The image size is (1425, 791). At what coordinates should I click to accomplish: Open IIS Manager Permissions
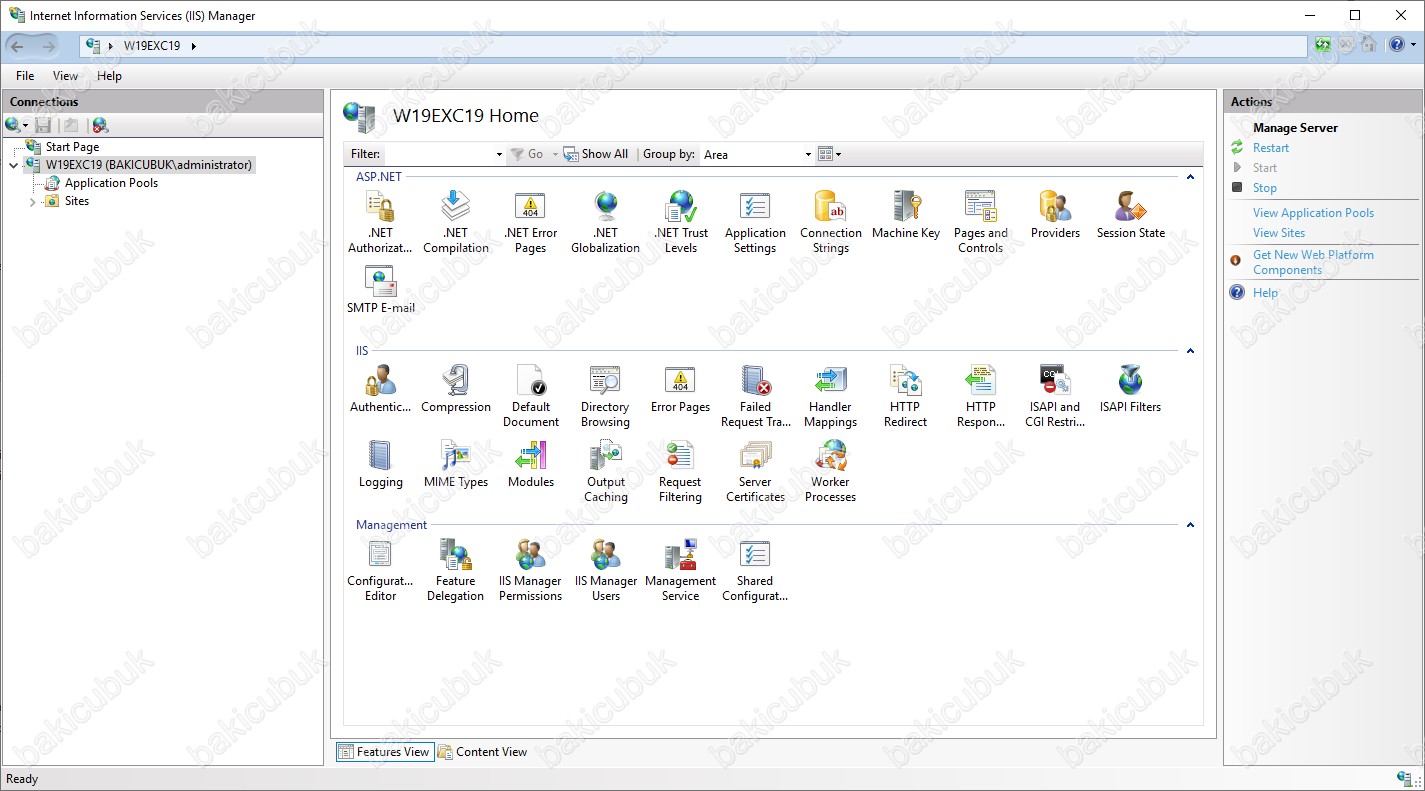point(530,570)
